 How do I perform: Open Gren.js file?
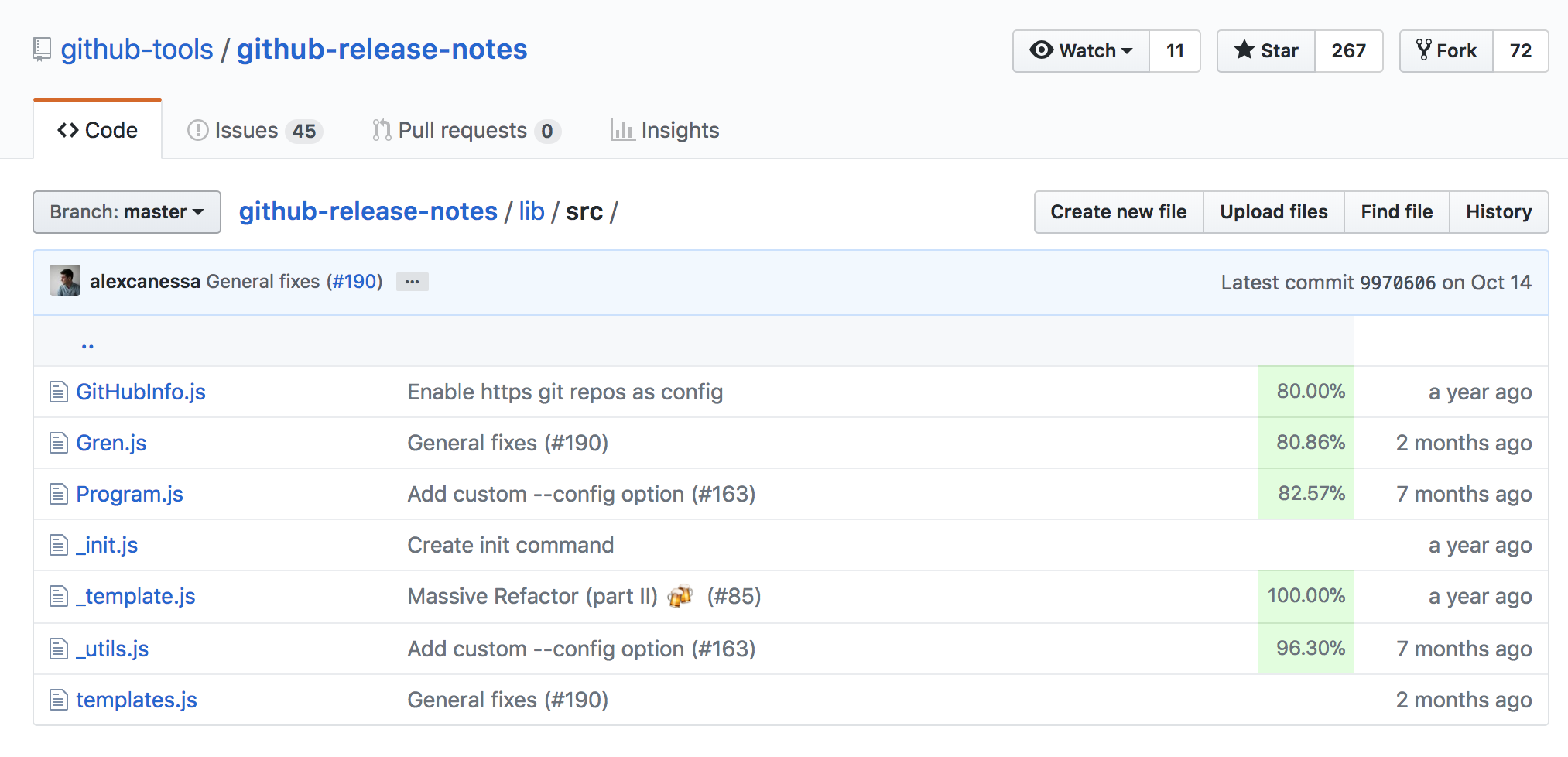coord(111,443)
